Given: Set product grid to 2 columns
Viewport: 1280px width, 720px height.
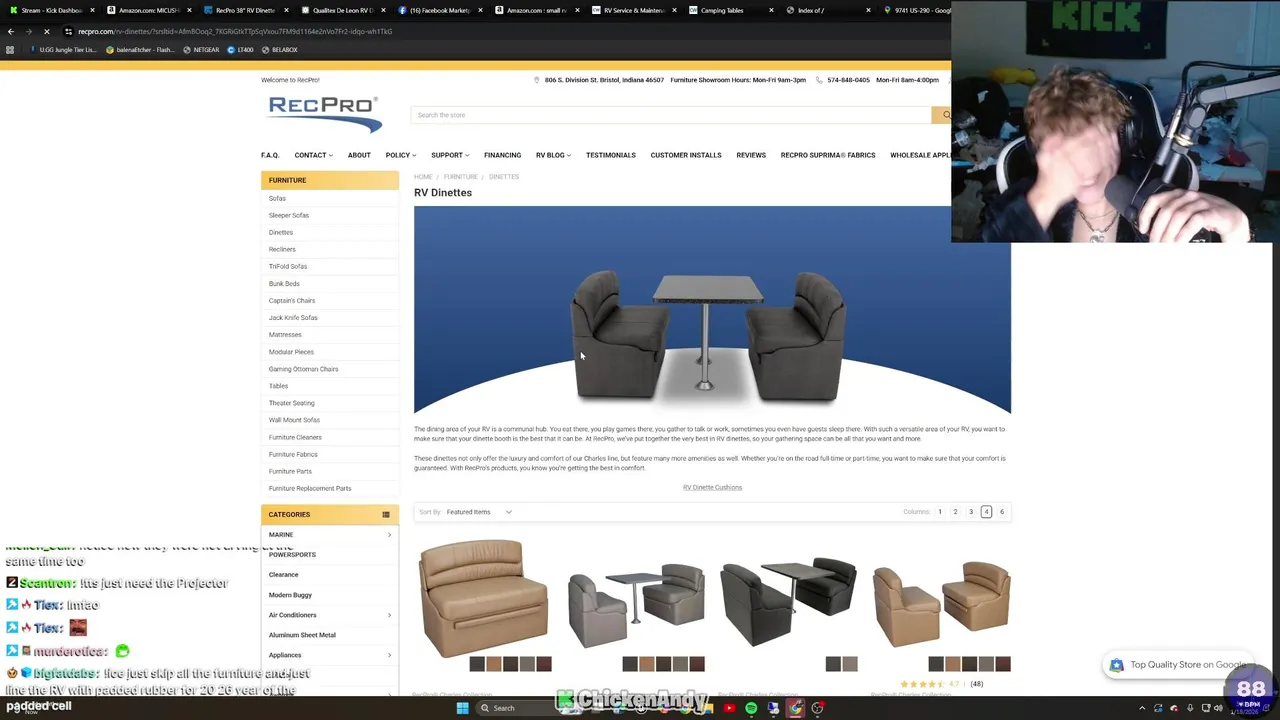Looking at the screenshot, I should click(x=955, y=512).
